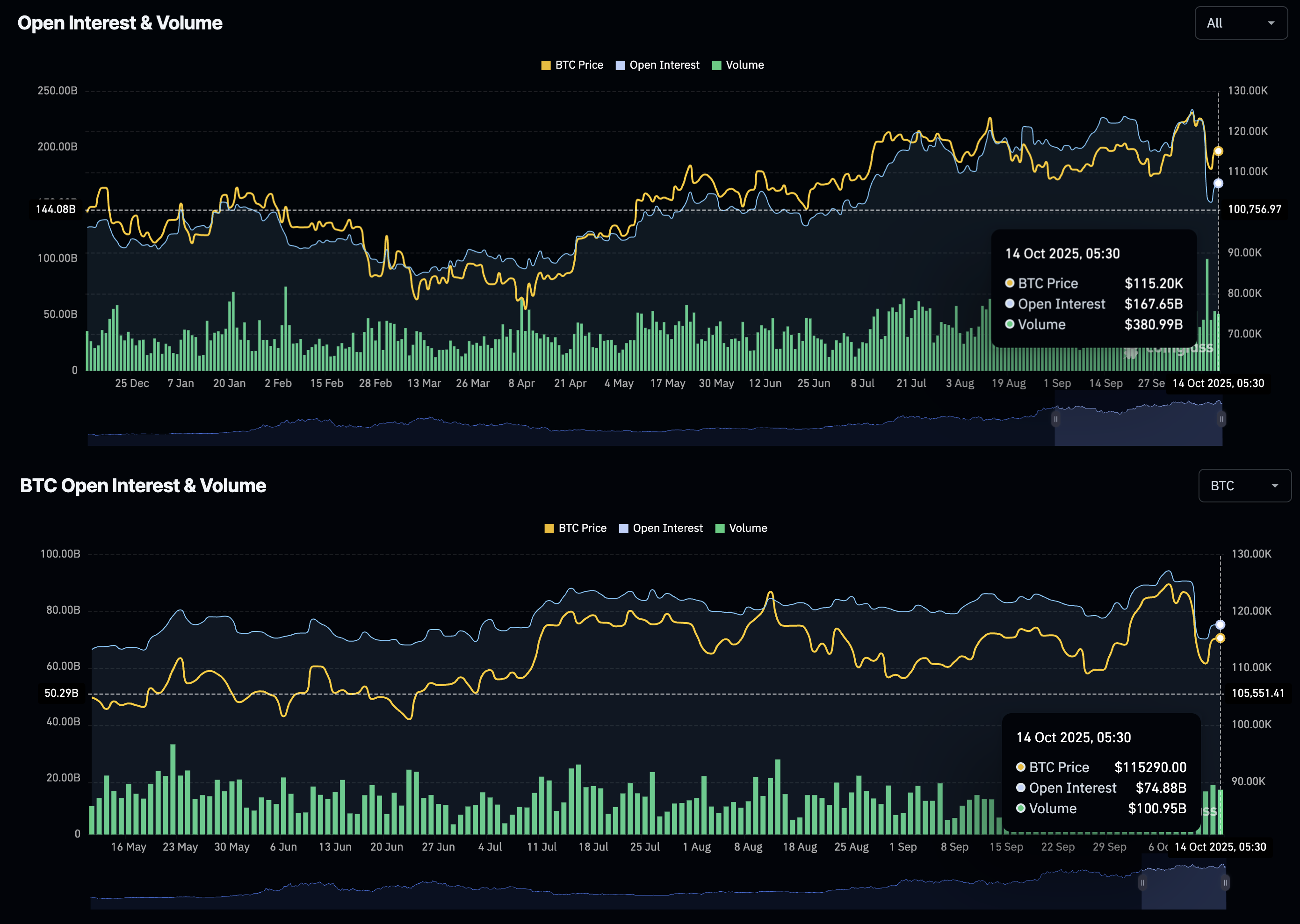This screenshot has height=924, width=1300.
Task: Toggle BTC Price legend in top chart
Action: tap(578, 65)
